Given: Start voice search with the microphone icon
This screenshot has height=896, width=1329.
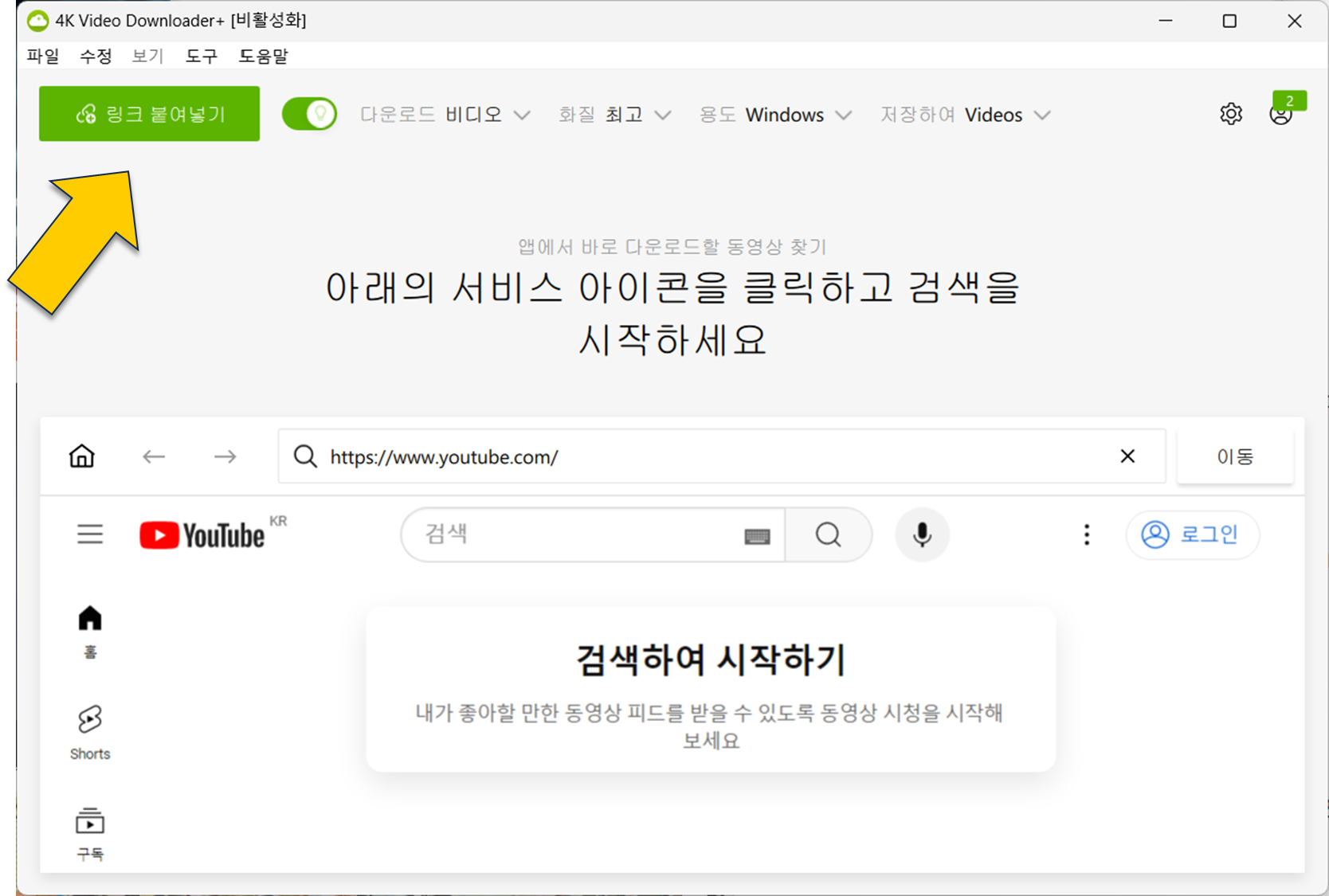Looking at the screenshot, I should pyautogui.click(x=922, y=534).
